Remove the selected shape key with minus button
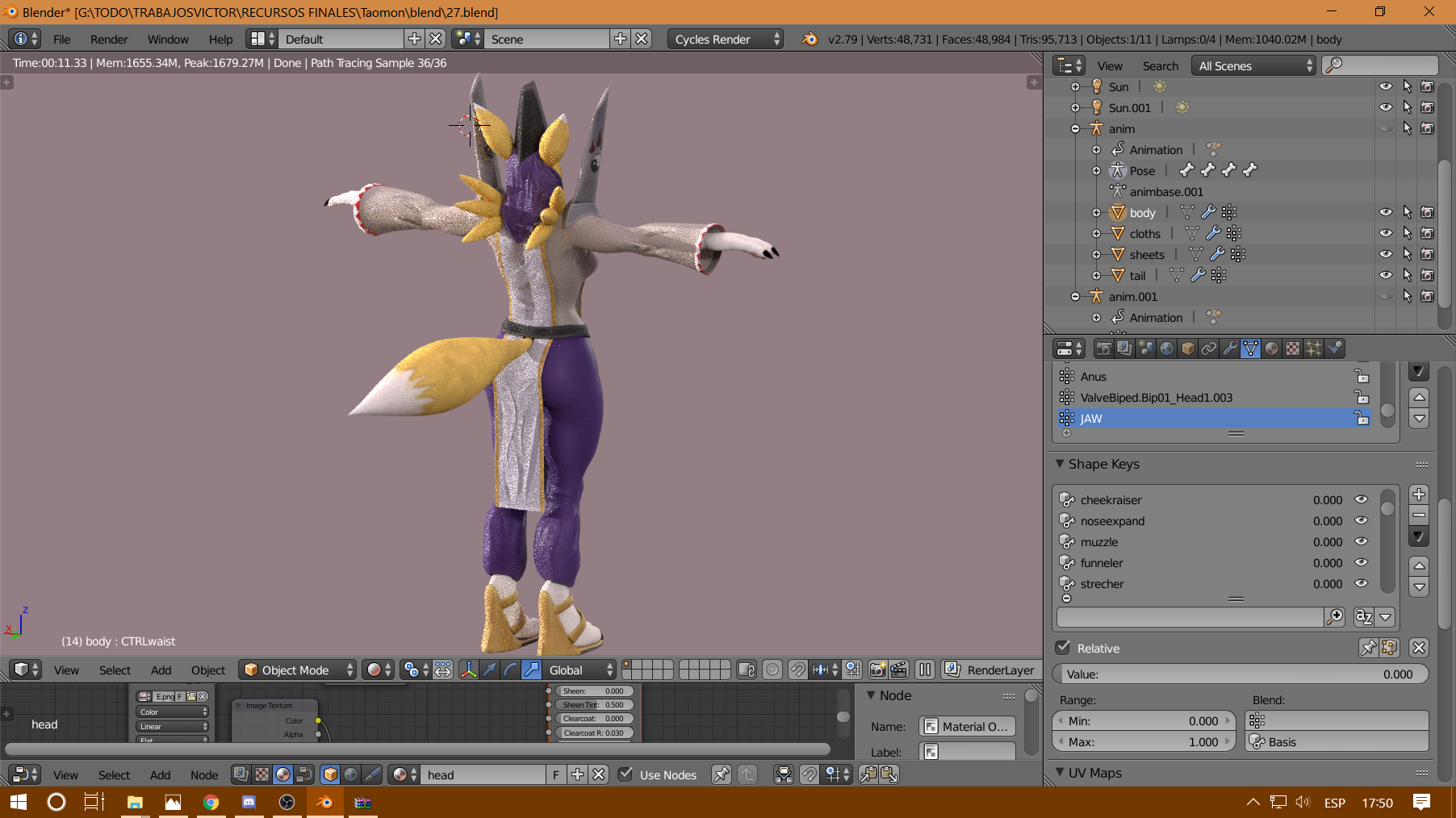The image size is (1456, 818). (x=1419, y=515)
